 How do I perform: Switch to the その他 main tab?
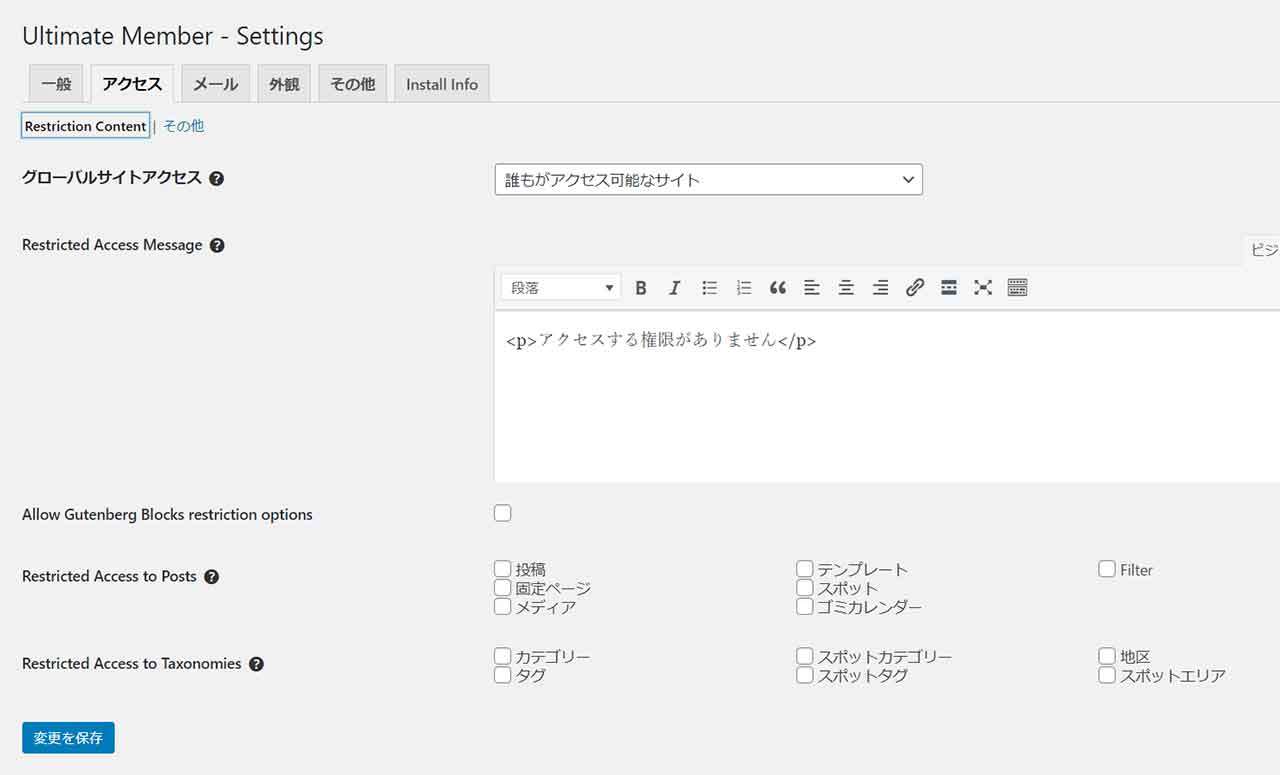click(x=353, y=84)
